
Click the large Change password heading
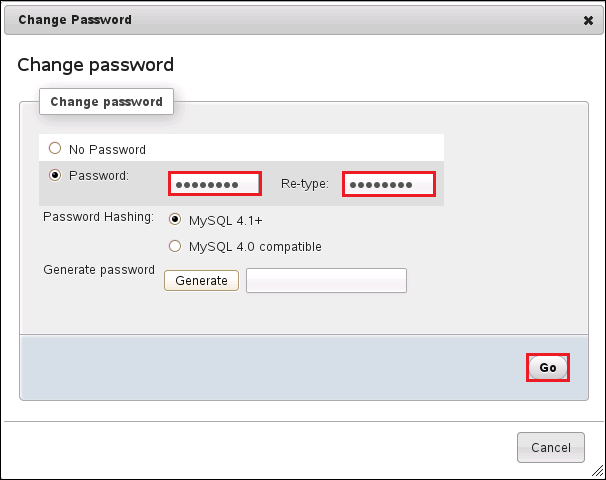click(x=96, y=65)
